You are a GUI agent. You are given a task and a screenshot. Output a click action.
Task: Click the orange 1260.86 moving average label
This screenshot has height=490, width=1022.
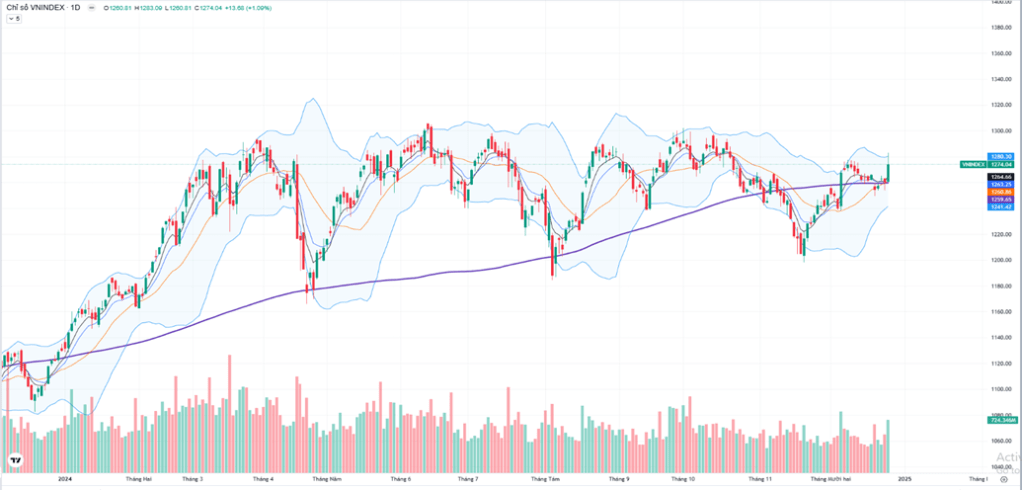[x=1002, y=192]
